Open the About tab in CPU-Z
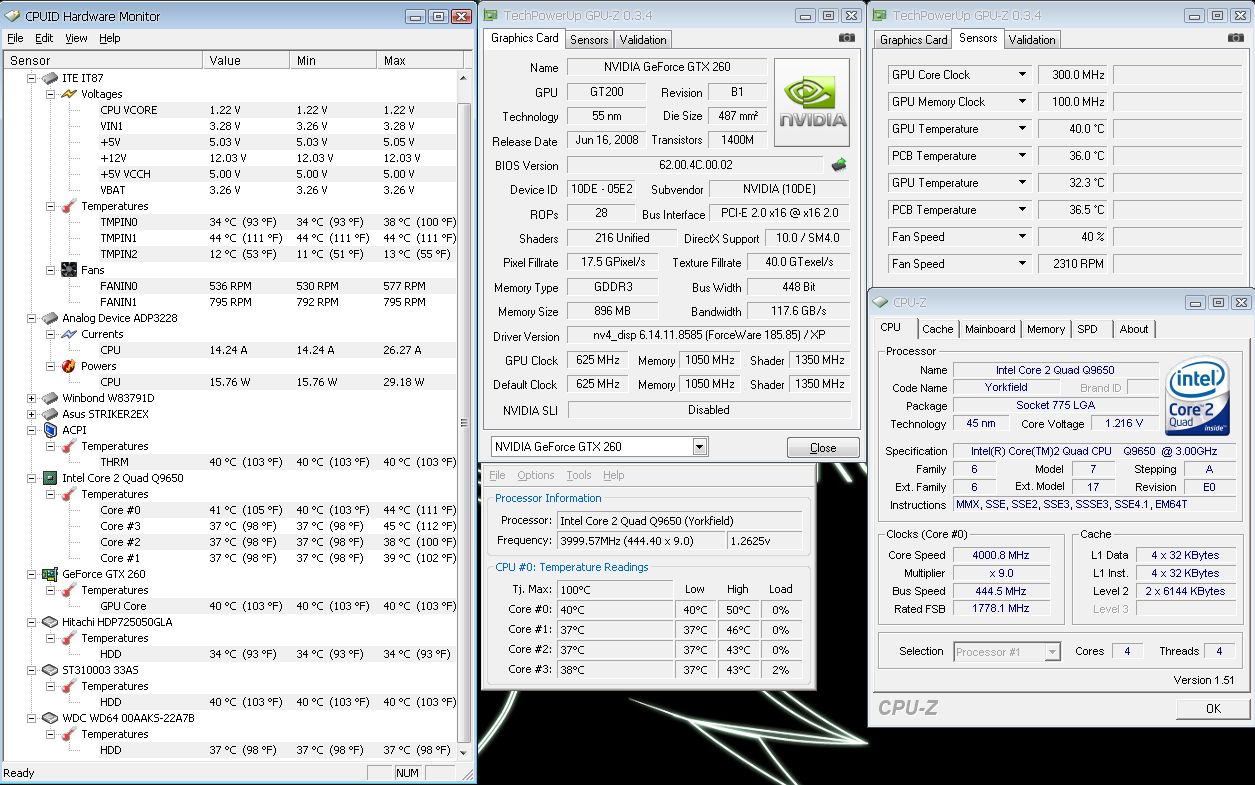Screen dimensions: 1255x785 tap(1134, 329)
